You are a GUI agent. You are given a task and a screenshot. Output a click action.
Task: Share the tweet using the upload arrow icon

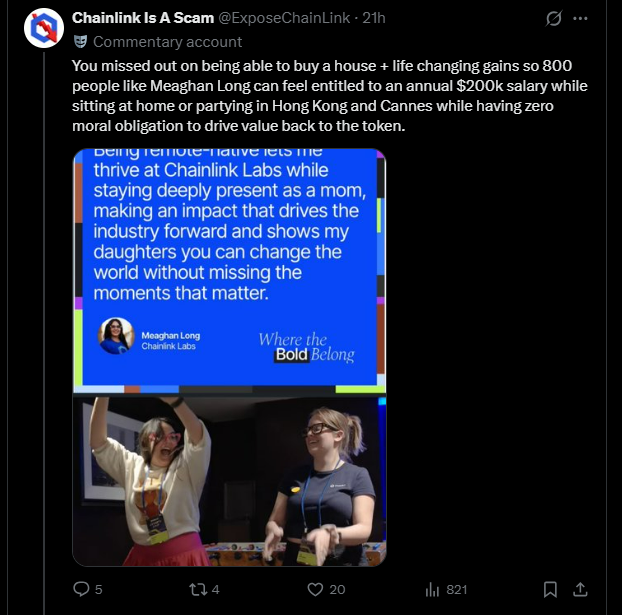tap(580, 589)
